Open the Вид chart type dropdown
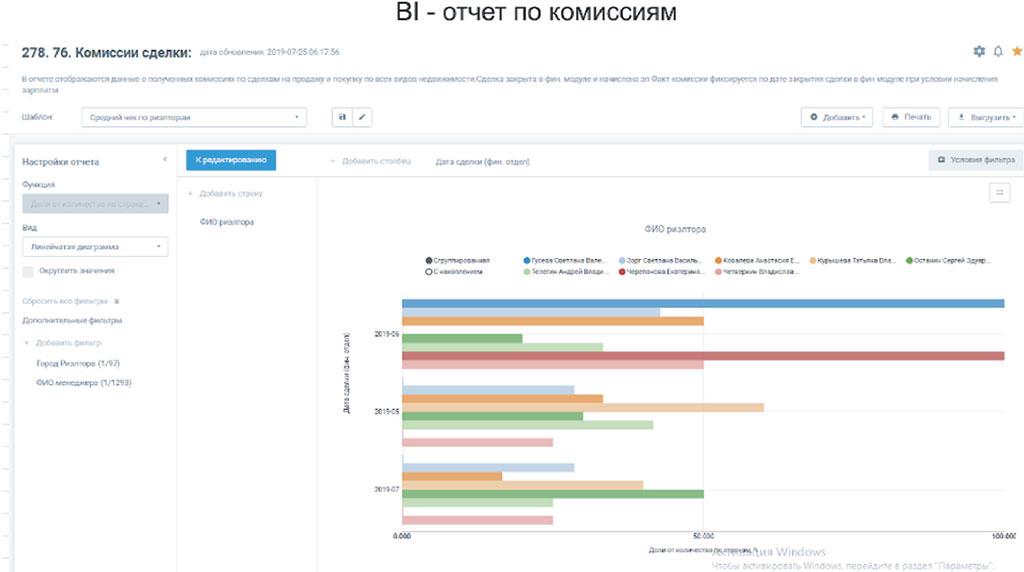Viewport: 1024px width, 572px height. 95,246
